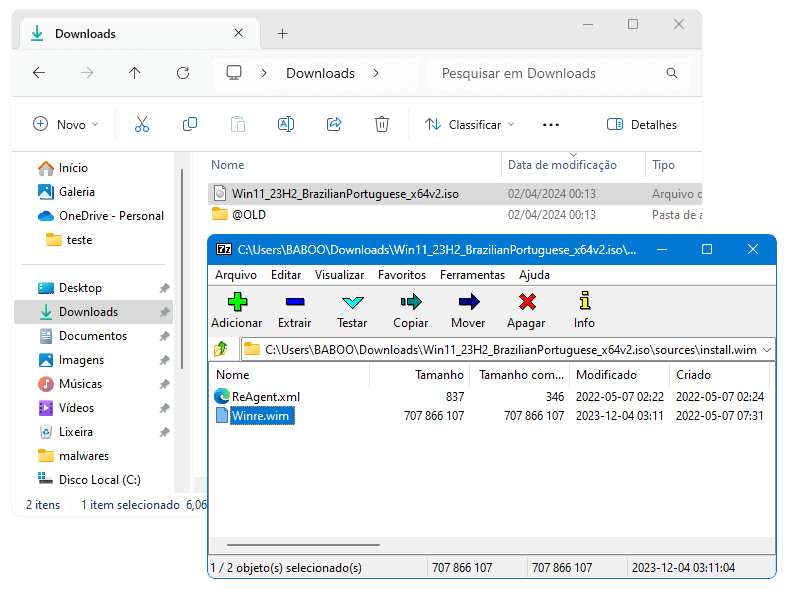Click the 7-Zip address path field
The image size is (787, 589).
coord(507,350)
